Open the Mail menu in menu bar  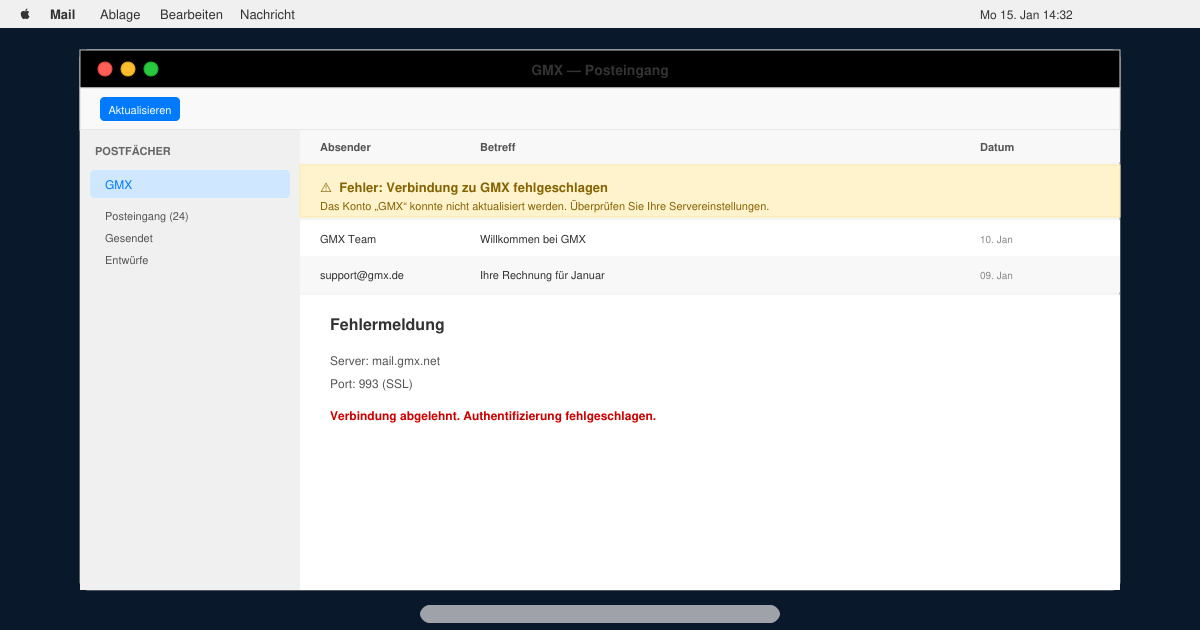point(63,15)
